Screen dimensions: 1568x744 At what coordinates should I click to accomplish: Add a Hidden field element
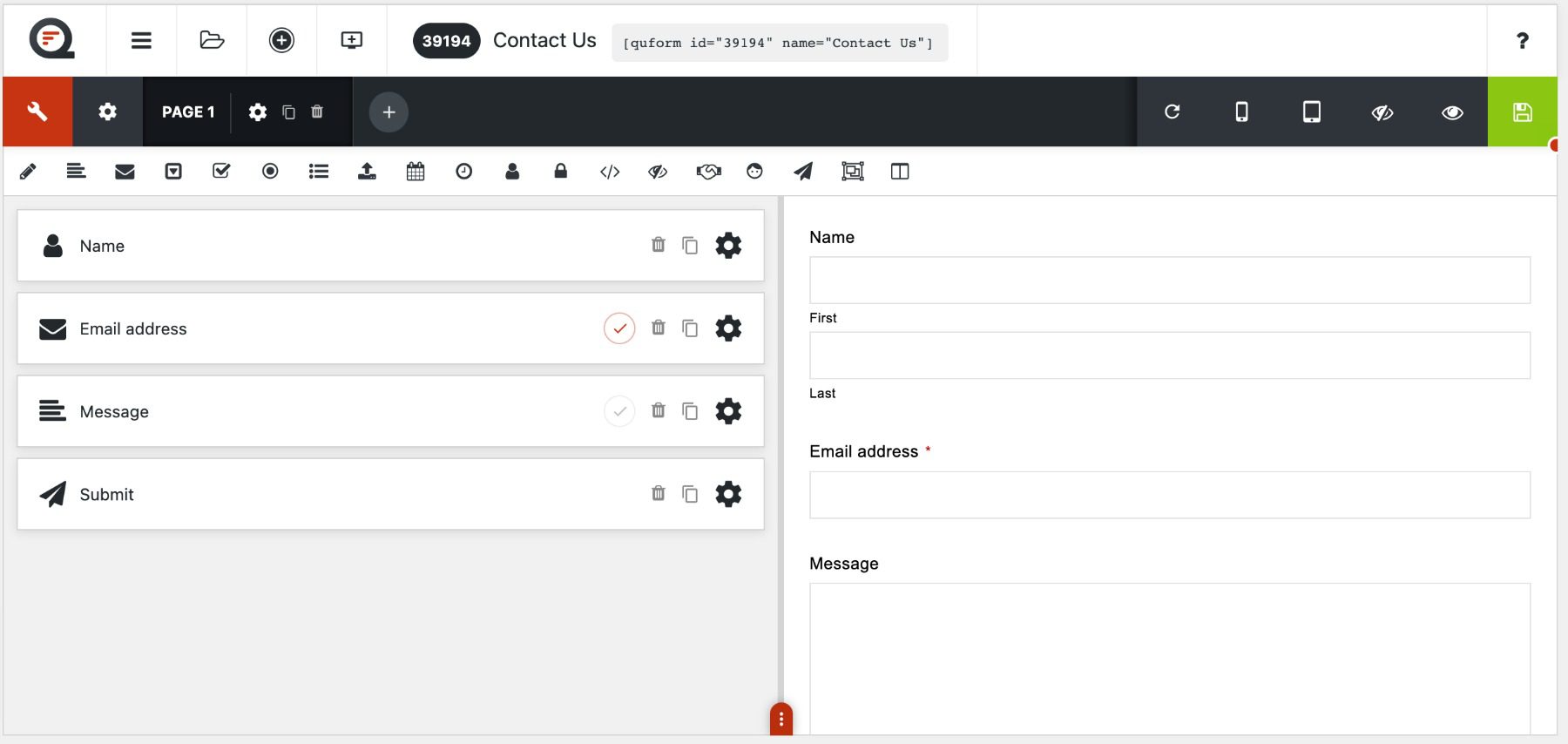coord(658,172)
